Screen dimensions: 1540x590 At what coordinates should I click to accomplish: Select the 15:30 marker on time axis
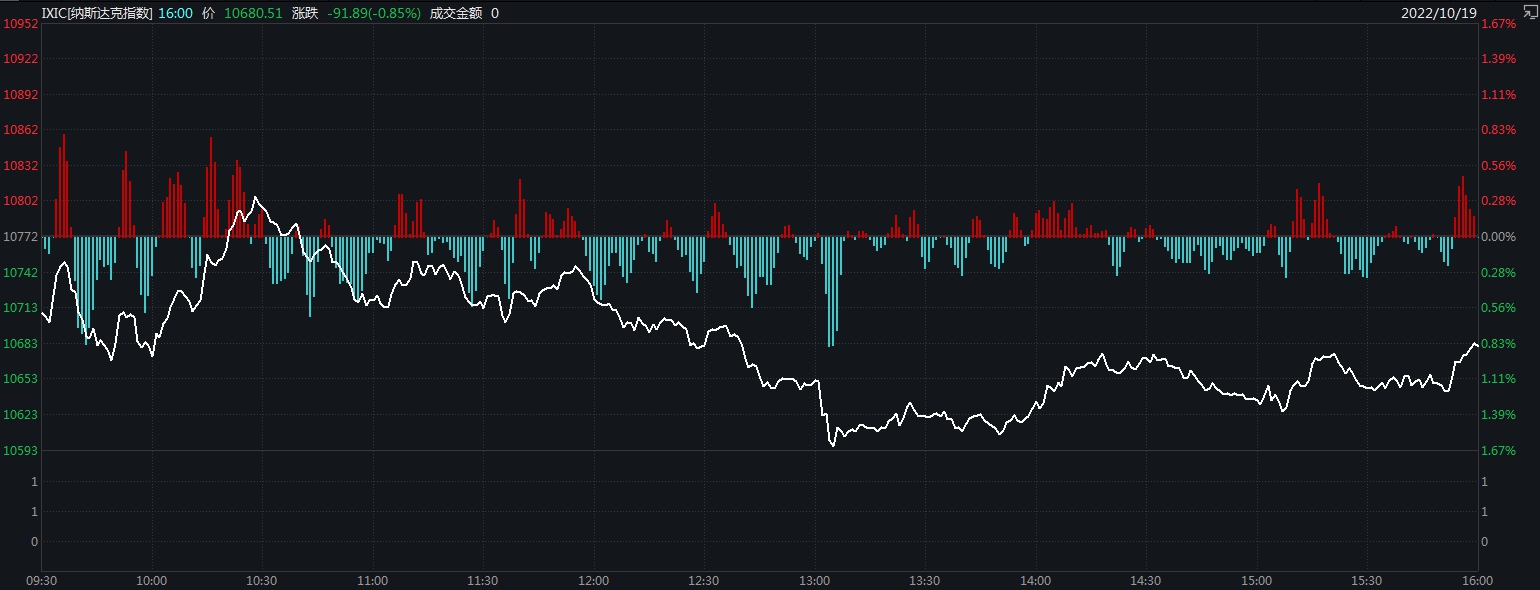click(1366, 580)
